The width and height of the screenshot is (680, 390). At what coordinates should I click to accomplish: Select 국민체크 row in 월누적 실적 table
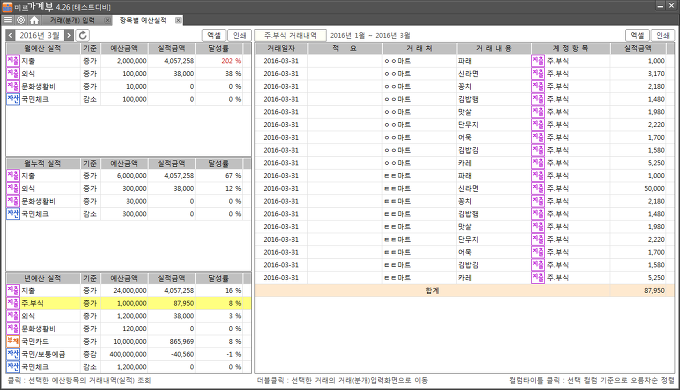point(128,214)
